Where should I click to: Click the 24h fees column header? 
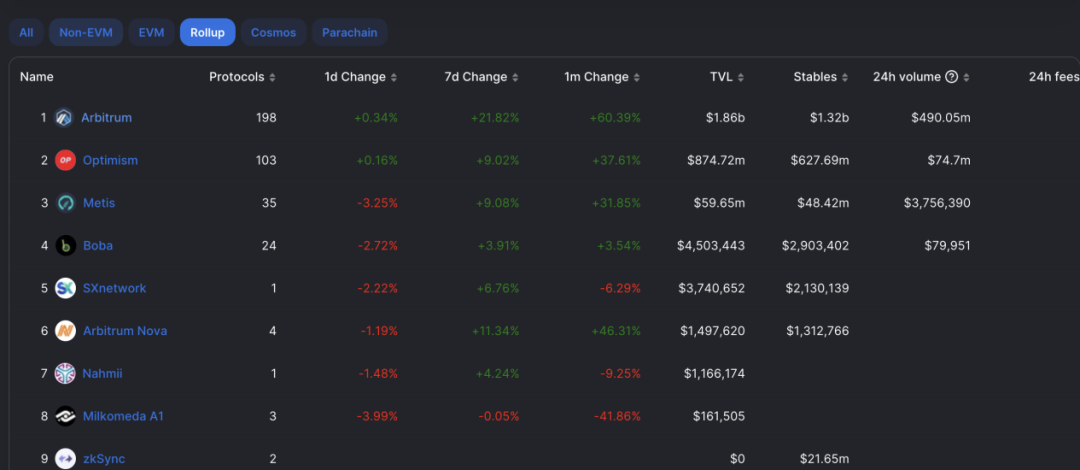[1054, 77]
